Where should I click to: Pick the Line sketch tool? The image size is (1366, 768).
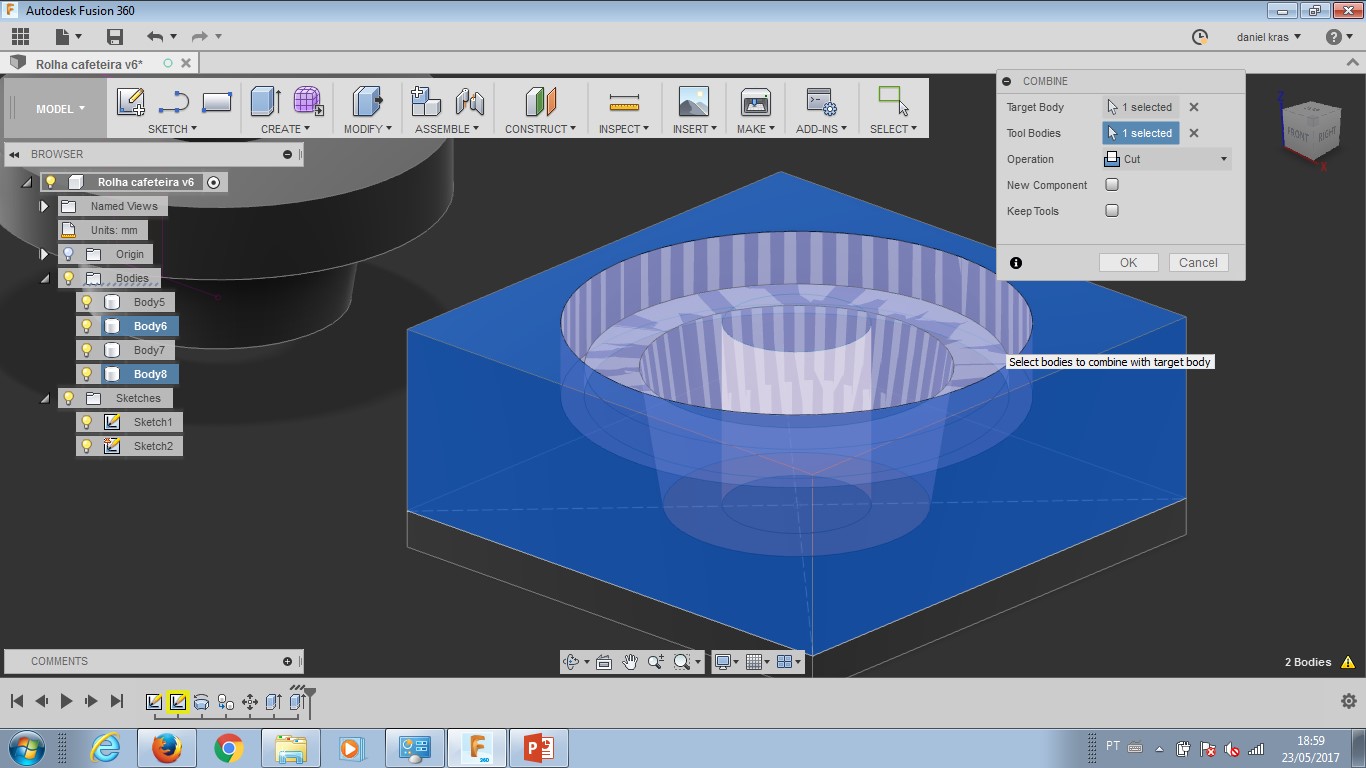coord(174,102)
